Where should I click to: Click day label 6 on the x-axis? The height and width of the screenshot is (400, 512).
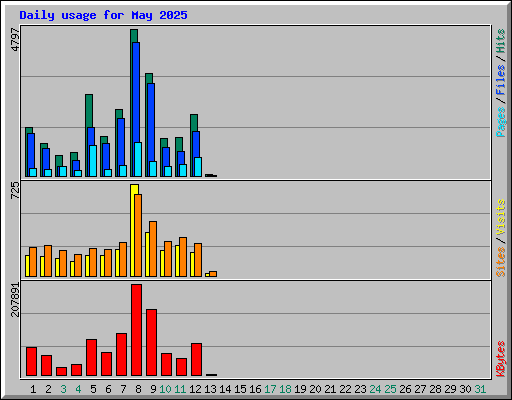tap(108, 389)
